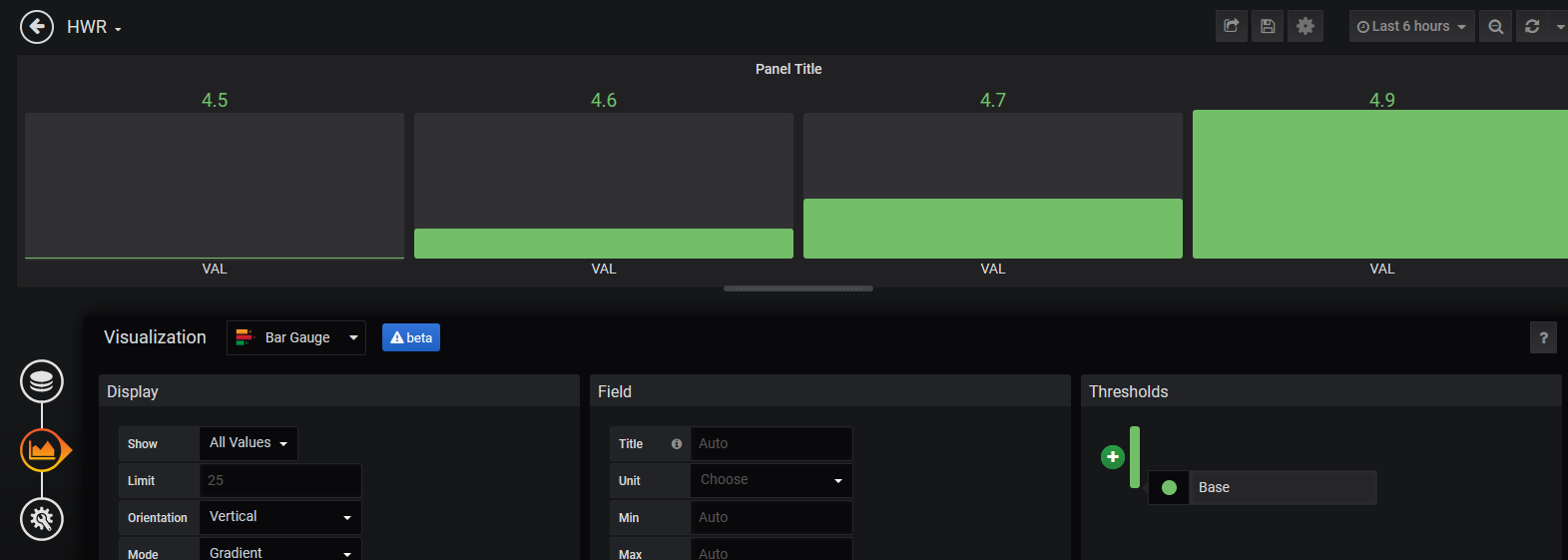Open the Base threshold color swatch

pos(1169,487)
